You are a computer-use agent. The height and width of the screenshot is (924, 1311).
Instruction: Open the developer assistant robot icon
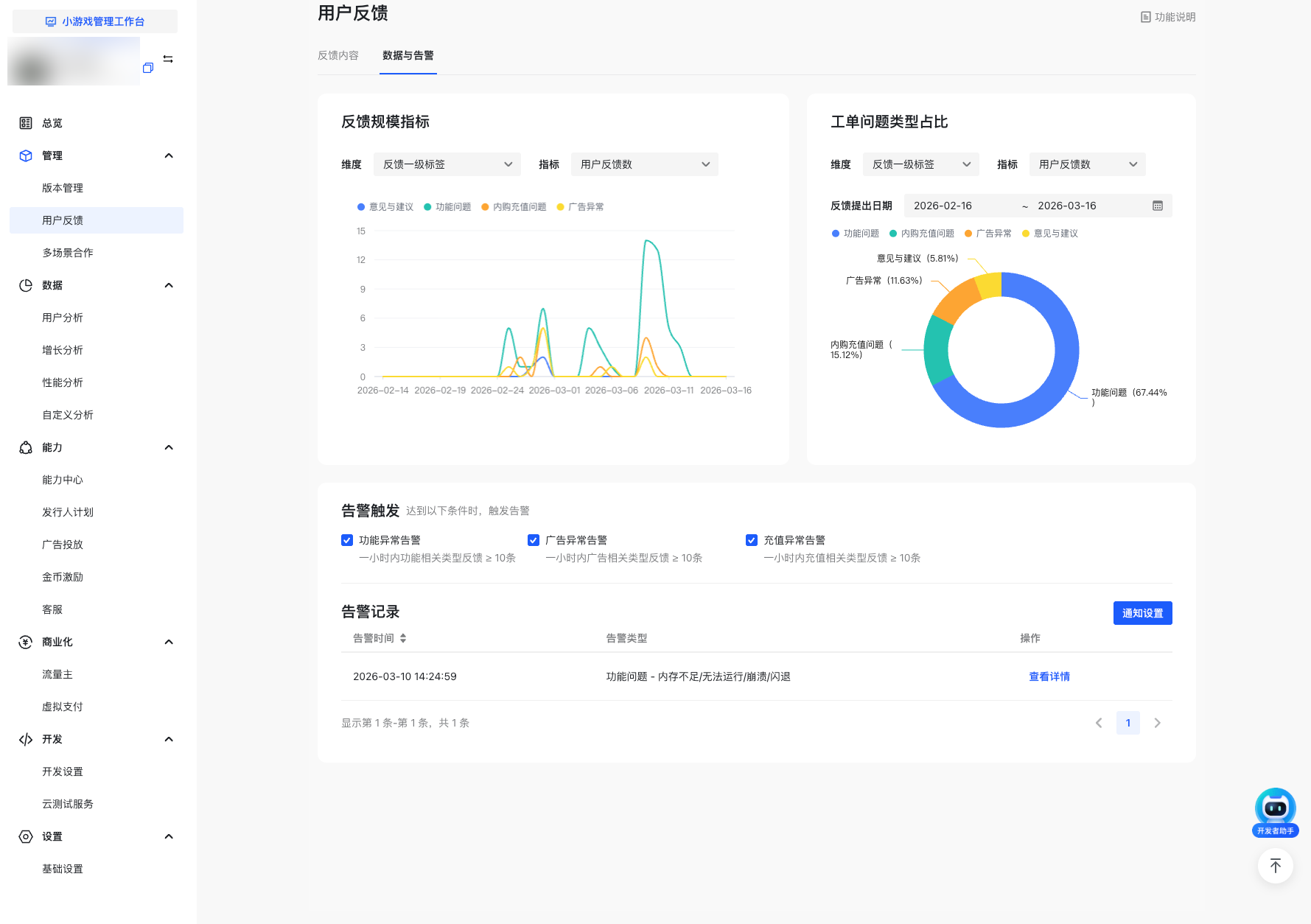click(x=1275, y=809)
